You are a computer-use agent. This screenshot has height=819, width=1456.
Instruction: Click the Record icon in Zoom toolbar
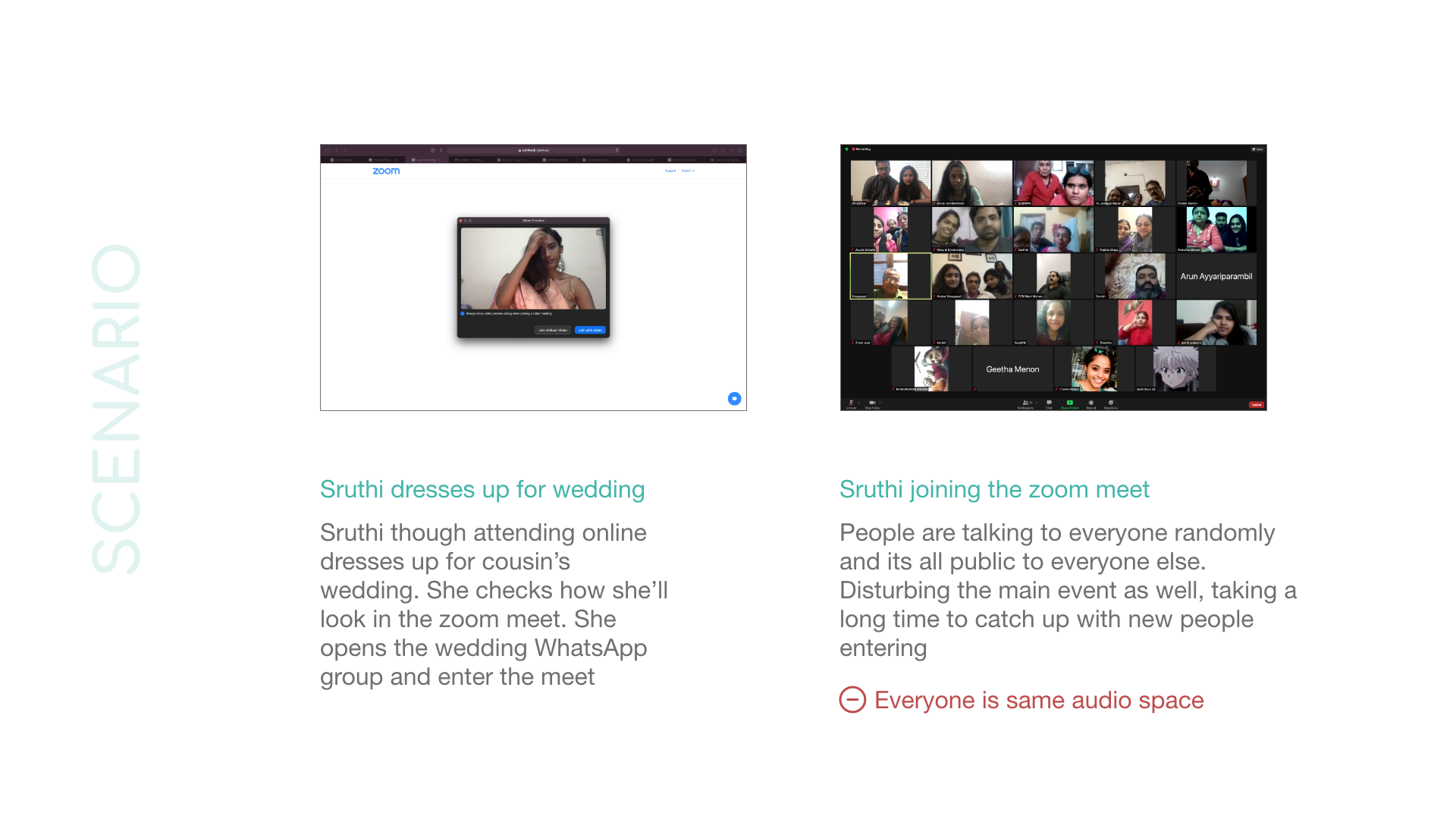pyautogui.click(x=1091, y=403)
